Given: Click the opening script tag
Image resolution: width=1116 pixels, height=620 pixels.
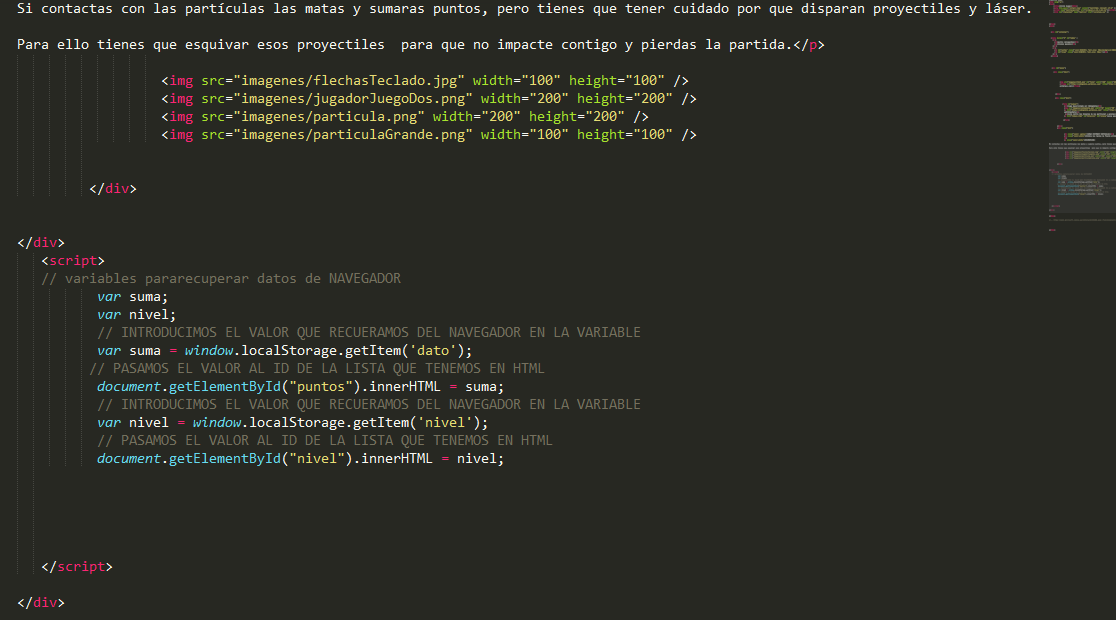Looking at the screenshot, I should tap(73, 260).
